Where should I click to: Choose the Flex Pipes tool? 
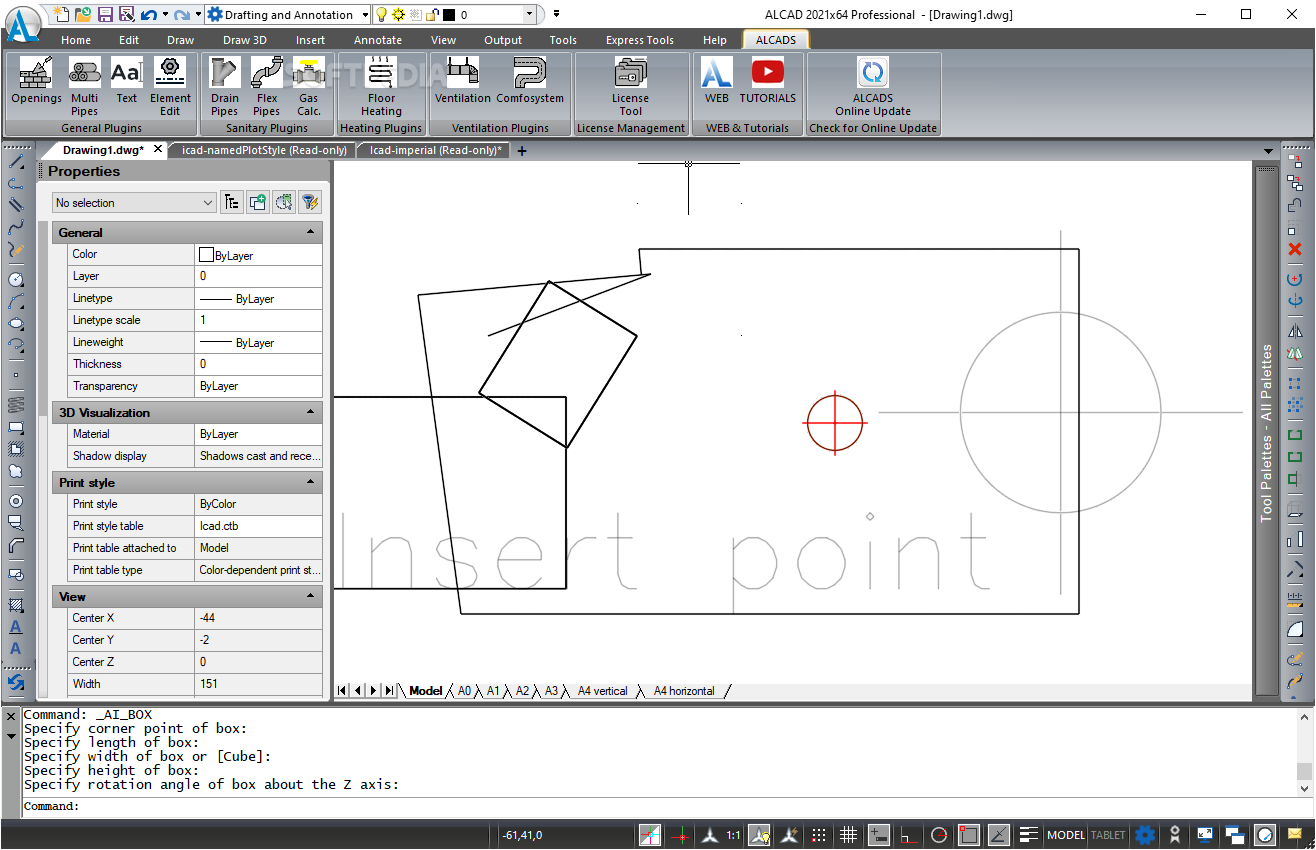(x=267, y=86)
